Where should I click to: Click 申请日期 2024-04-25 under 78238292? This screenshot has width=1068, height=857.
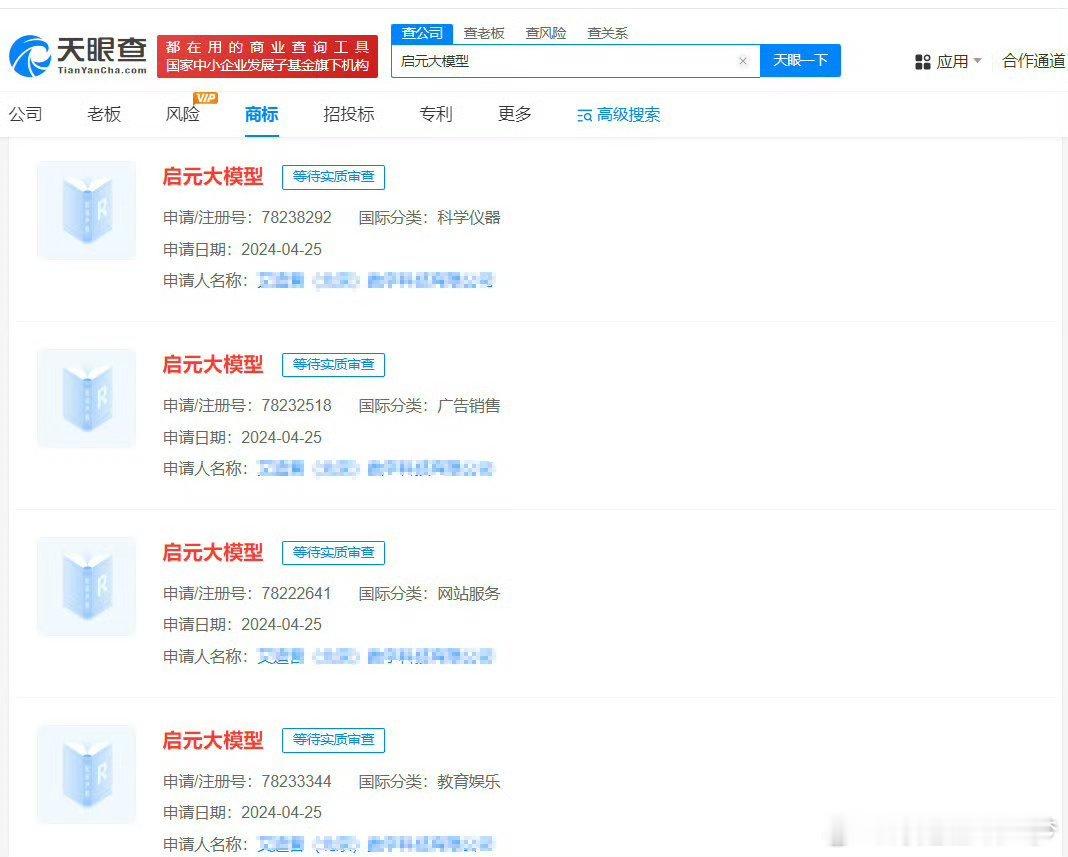242,249
